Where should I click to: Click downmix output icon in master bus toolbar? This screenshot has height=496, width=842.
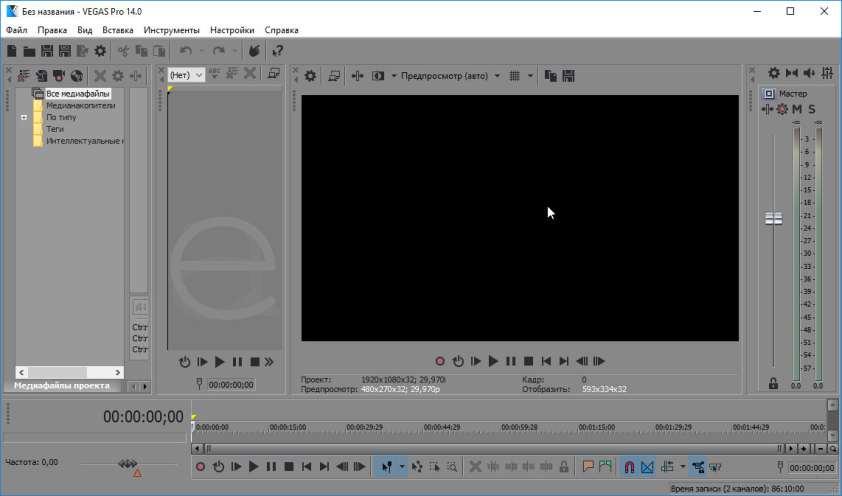[x=792, y=72]
